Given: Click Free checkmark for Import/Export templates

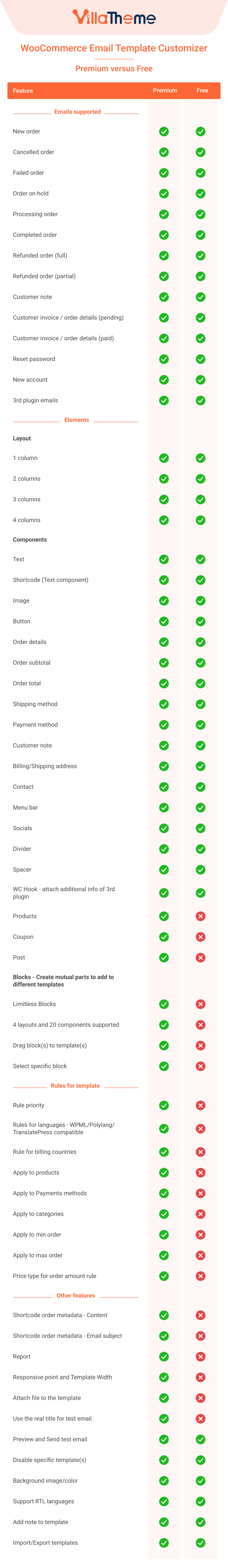Looking at the screenshot, I should 201,1543.
